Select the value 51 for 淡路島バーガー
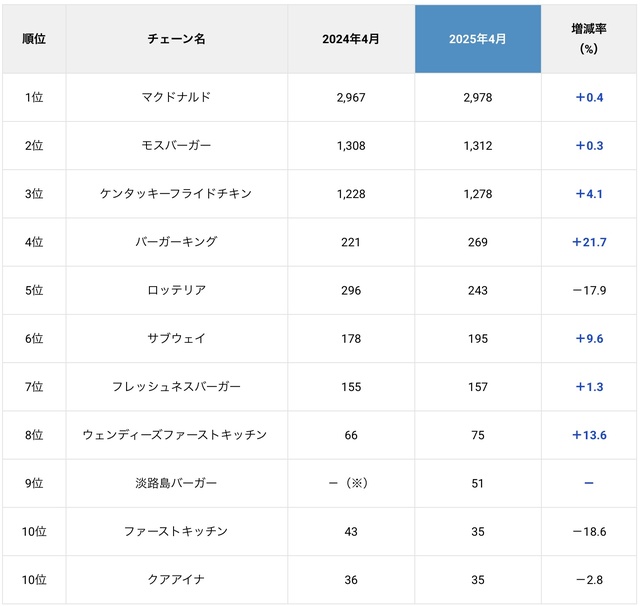 point(478,484)
